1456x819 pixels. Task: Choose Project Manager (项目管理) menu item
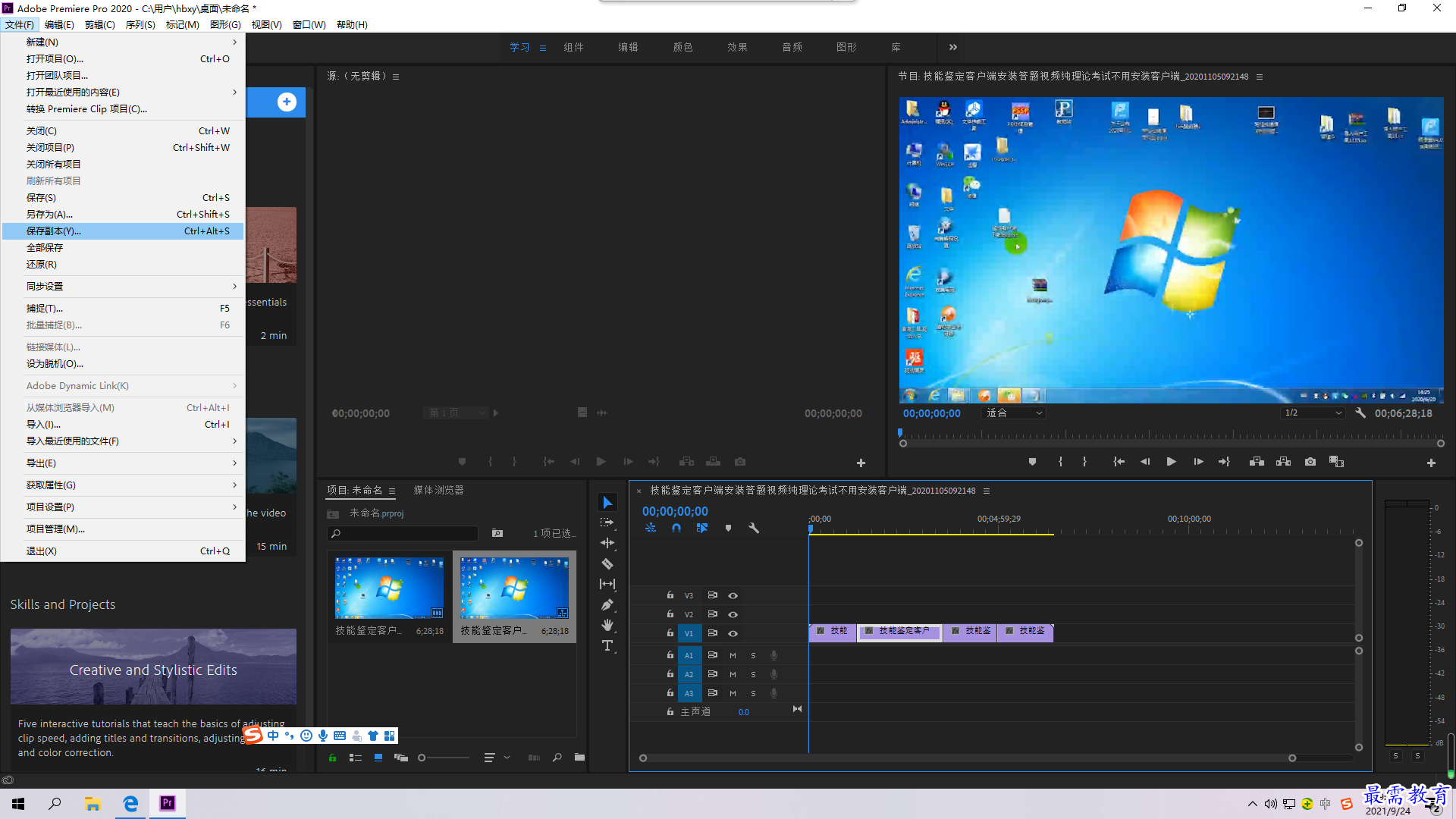point(123,529)
